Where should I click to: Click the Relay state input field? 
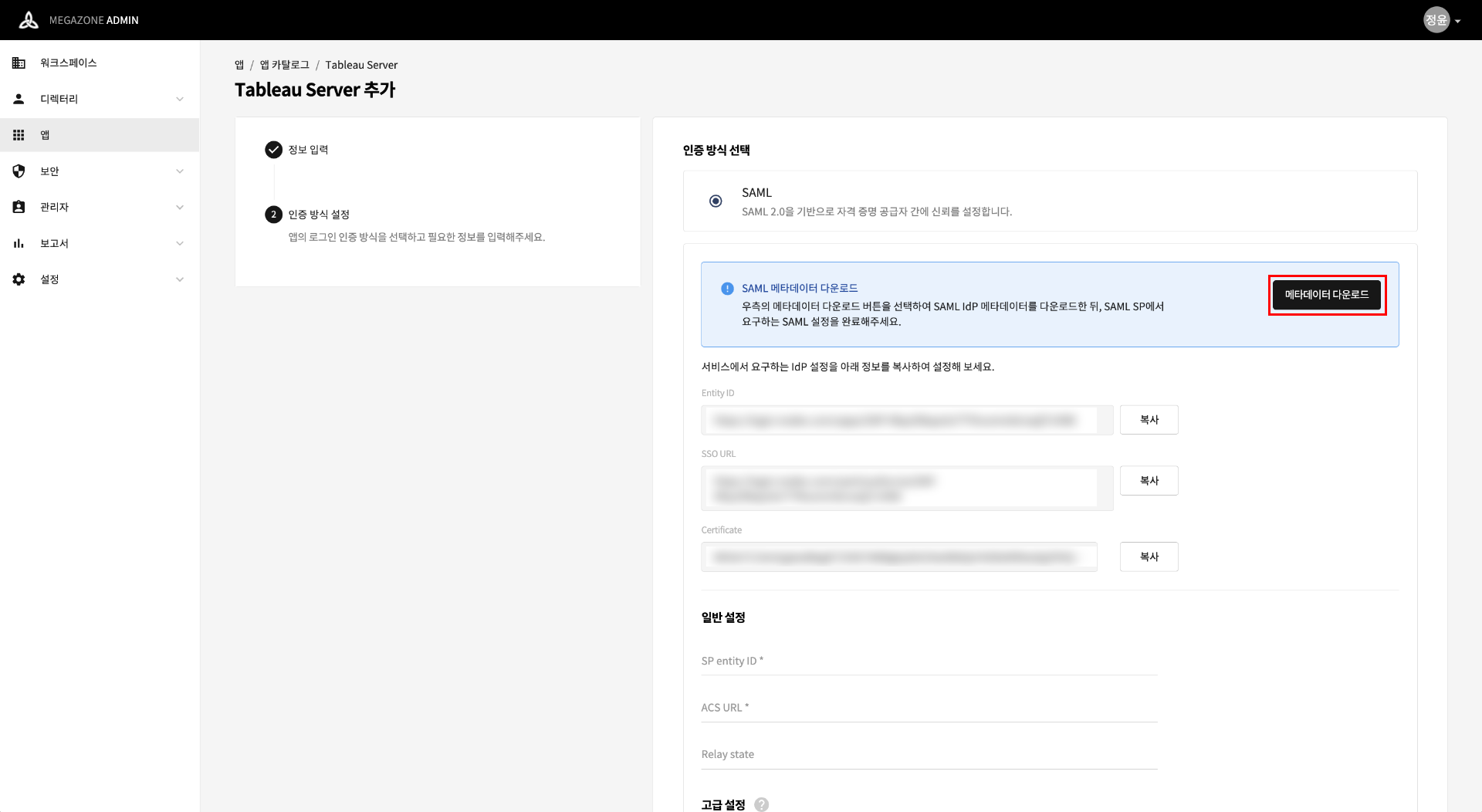point(929,755)
